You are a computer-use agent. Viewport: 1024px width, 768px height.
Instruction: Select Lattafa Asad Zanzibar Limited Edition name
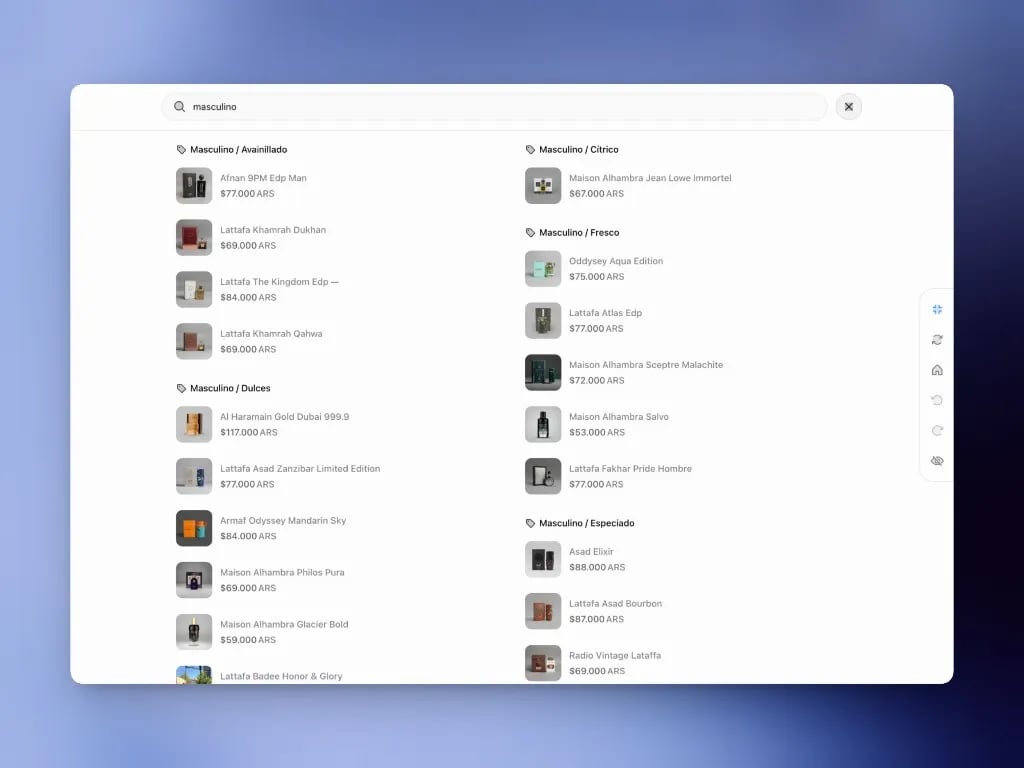coord(300,468)
